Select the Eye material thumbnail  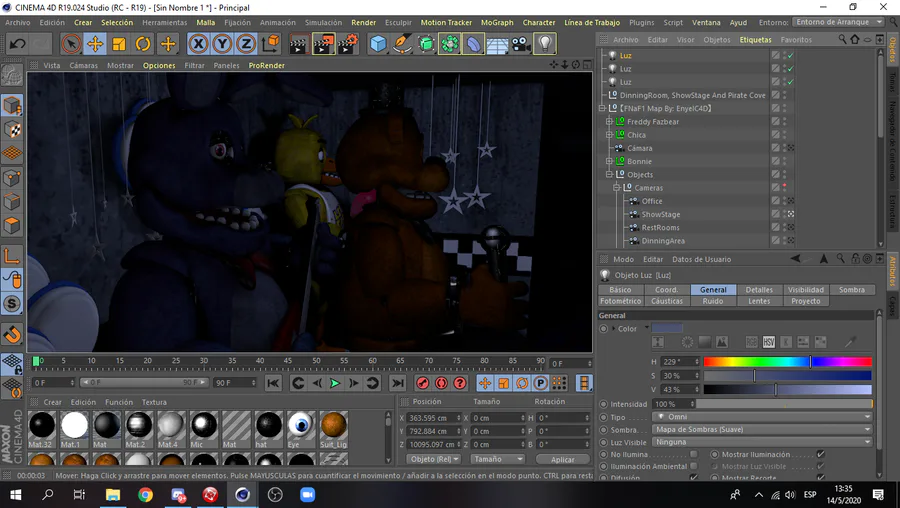pos(300,426)
